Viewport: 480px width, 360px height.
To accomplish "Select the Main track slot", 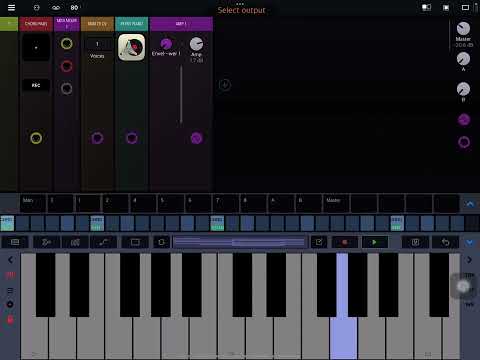I will (x=33, y=203).
